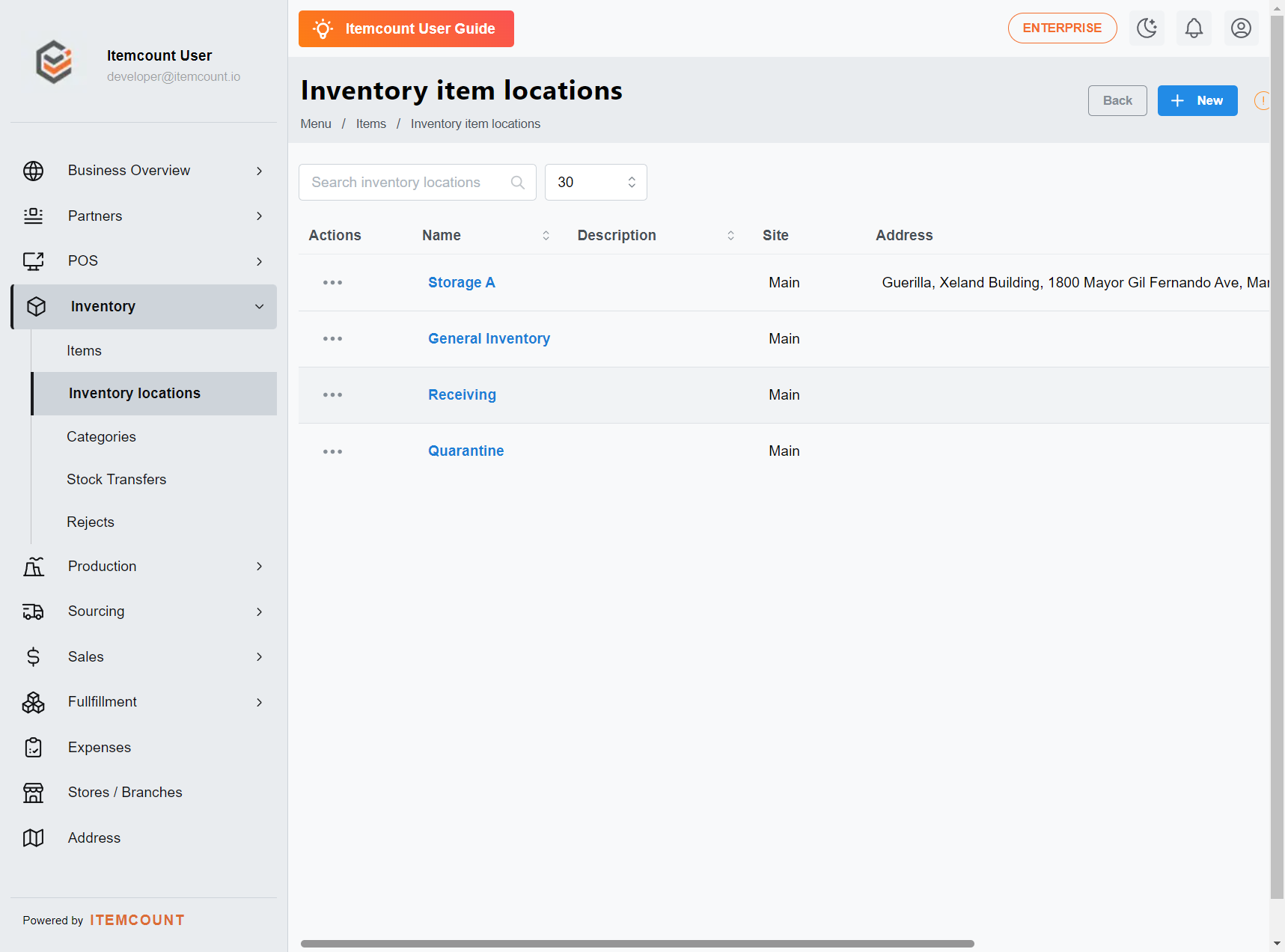1285x952 pixels.
Task: Click the Site column header
Action: pyautogui.click(x=775, y=236)
